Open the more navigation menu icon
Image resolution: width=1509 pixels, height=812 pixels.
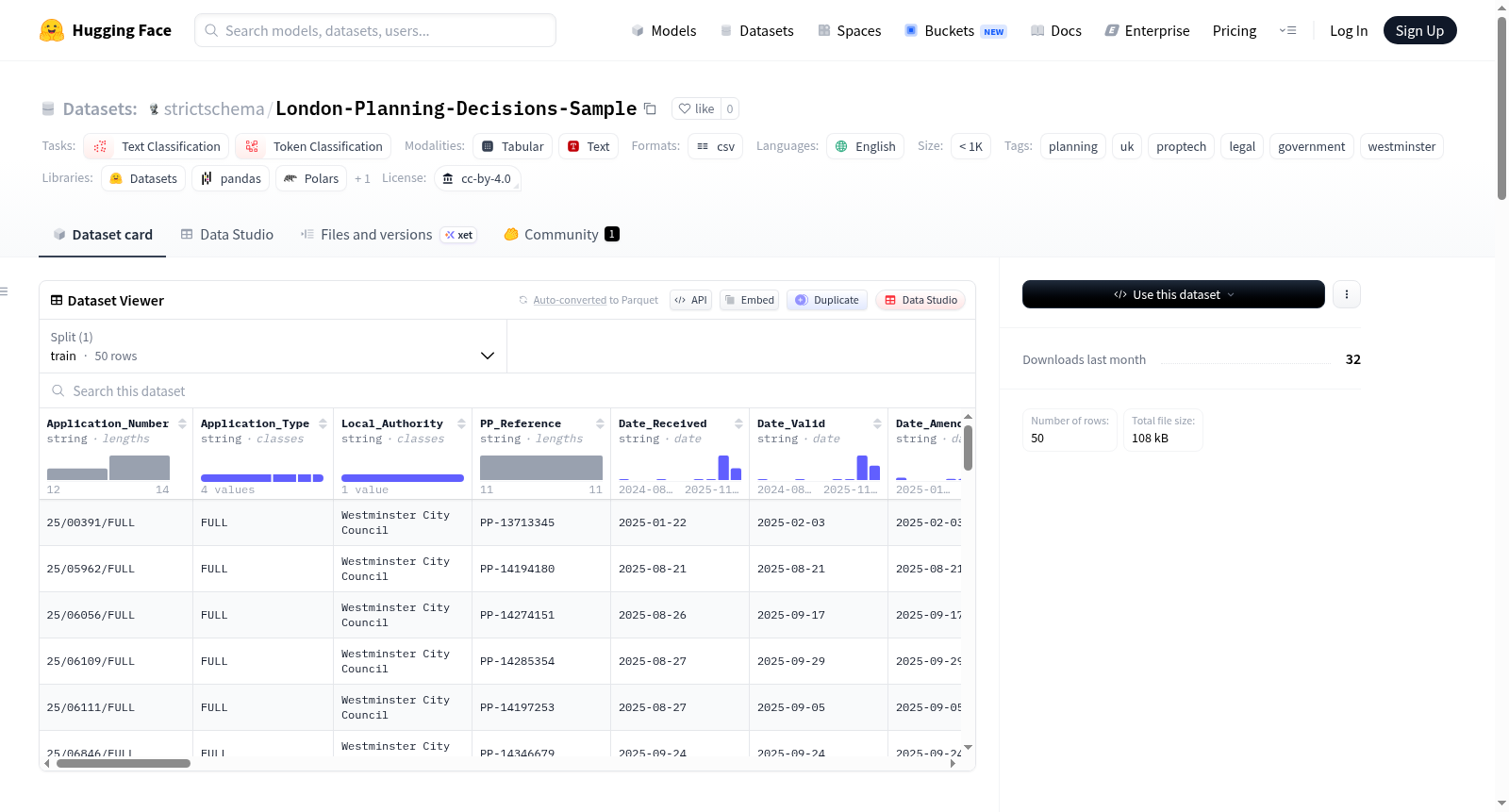(1287, 30)
